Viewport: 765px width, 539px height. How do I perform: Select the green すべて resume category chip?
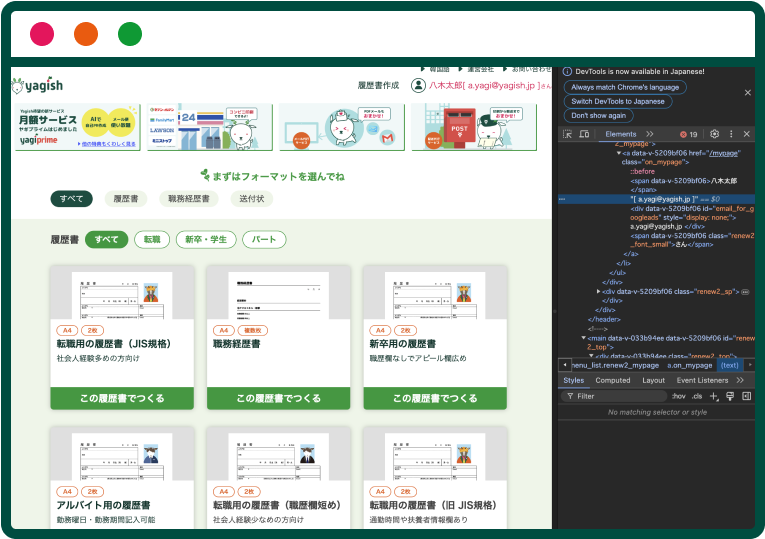pos(106,240)
